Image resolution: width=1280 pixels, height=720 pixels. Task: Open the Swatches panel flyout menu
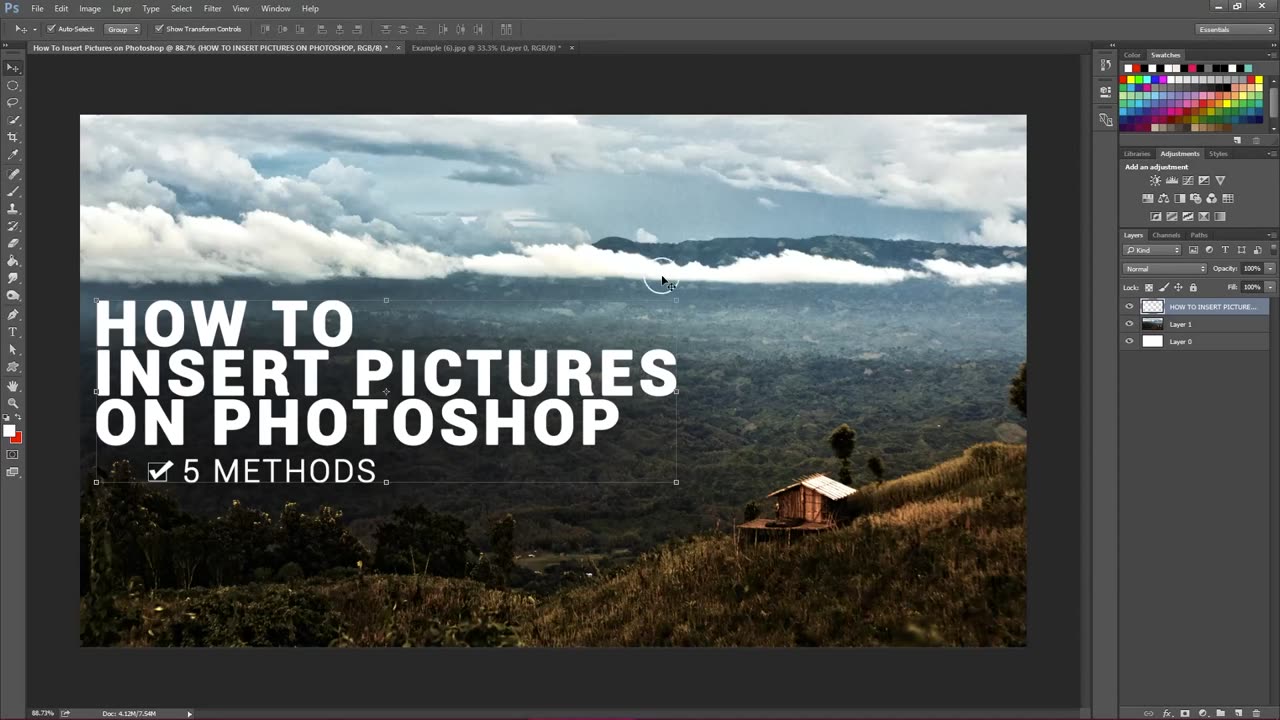click(1272, 55)
